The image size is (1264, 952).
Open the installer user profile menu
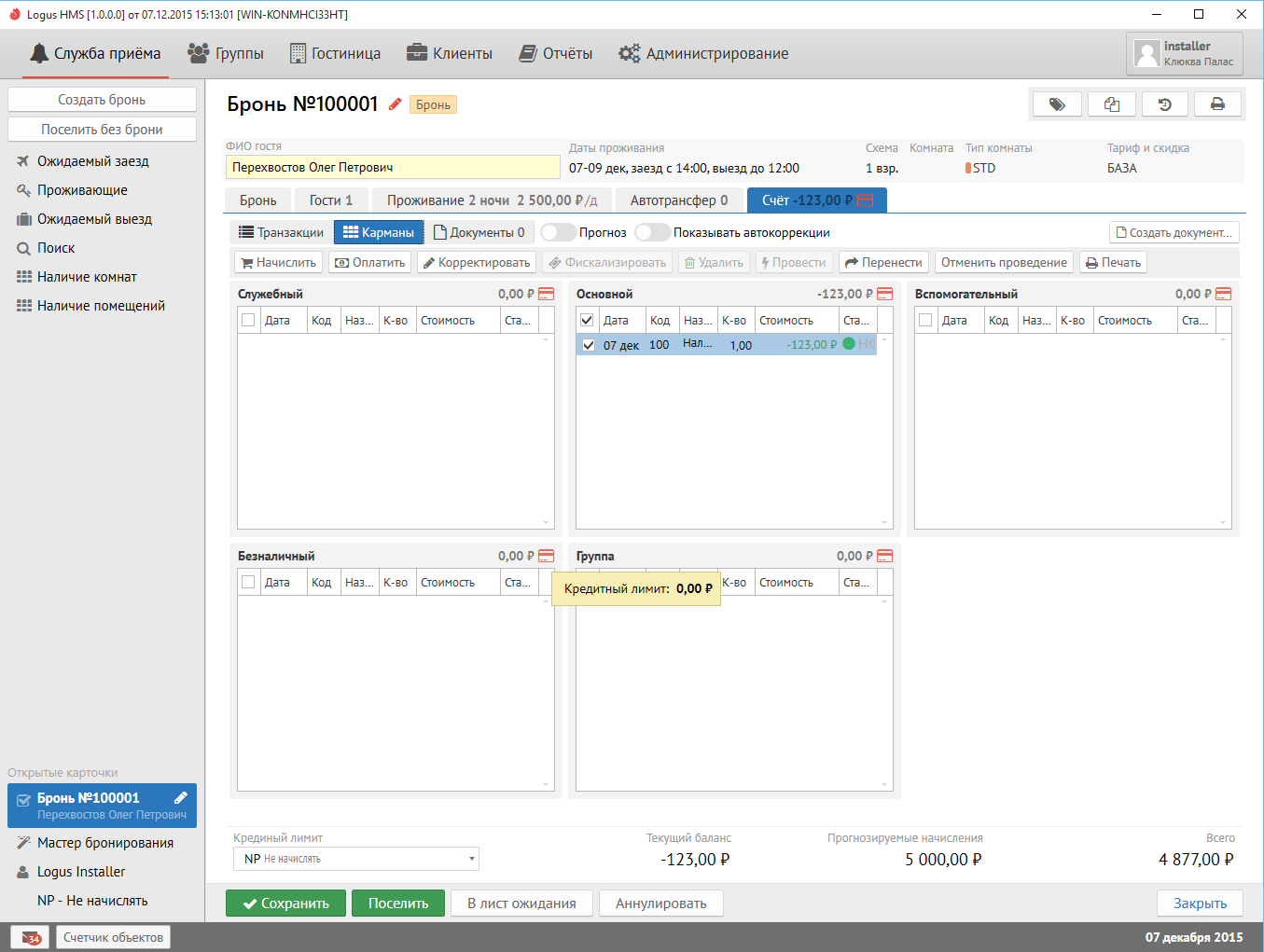click(x=1184, y=53)
